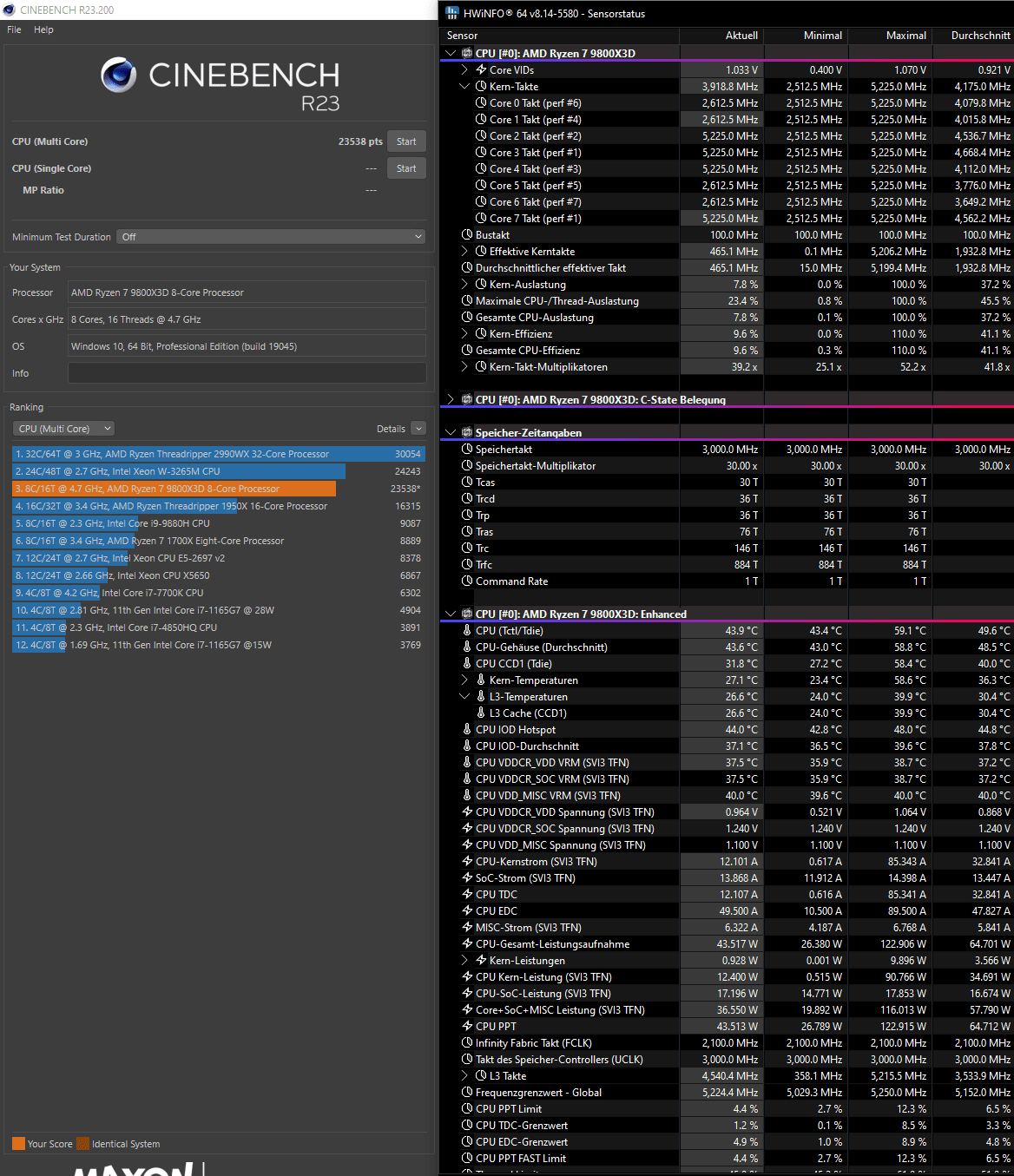Click the OS field showing Windows 10
The height and width of the screenshot is (1176, 1014).
[x=247, y=346]
